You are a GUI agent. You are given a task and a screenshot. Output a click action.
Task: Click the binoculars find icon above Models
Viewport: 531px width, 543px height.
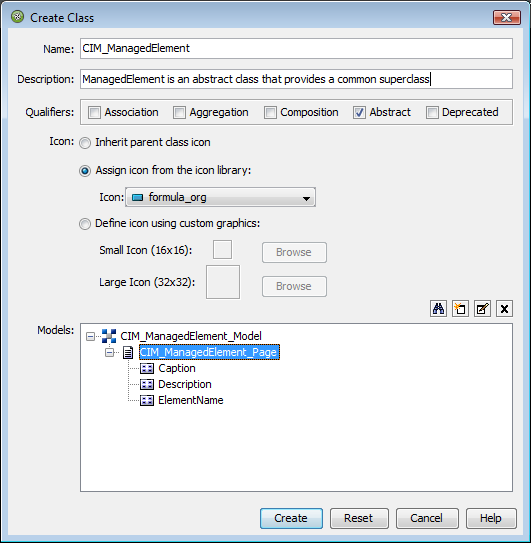point(438,309)
